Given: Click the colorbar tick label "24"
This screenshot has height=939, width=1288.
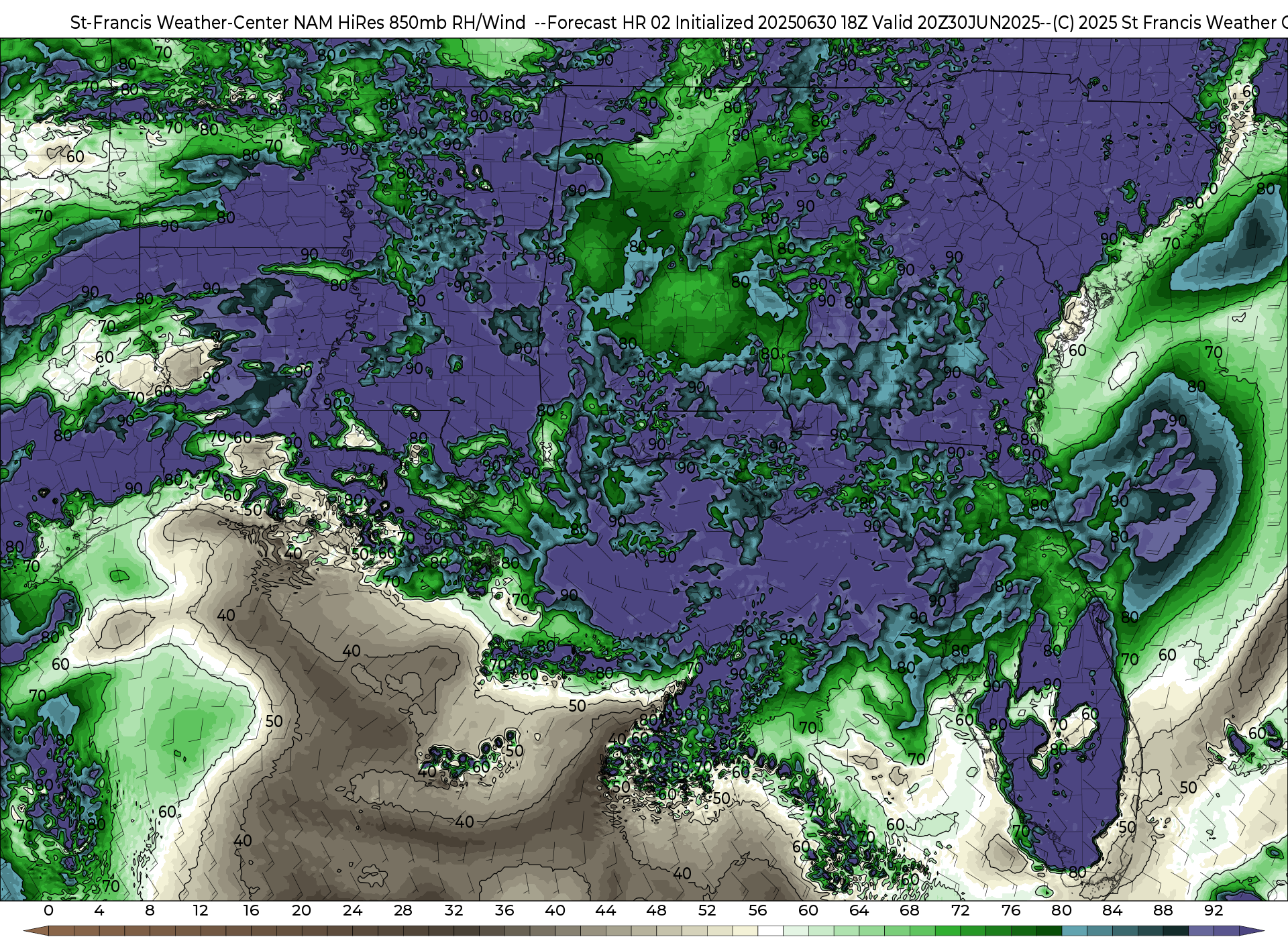Looking at the screenshot, I should coord(352,911).
